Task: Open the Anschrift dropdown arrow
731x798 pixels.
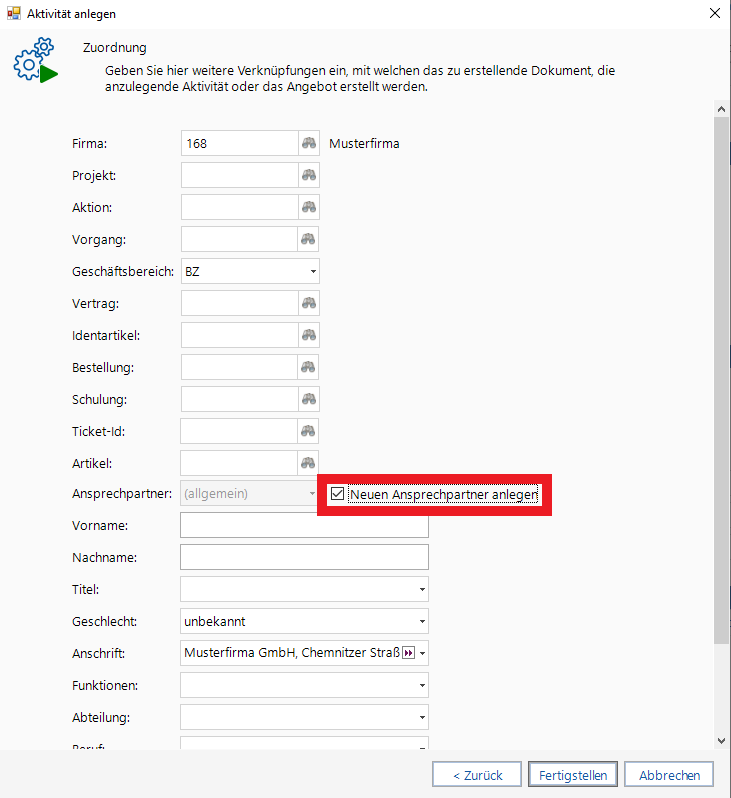Action: point(423,654)
